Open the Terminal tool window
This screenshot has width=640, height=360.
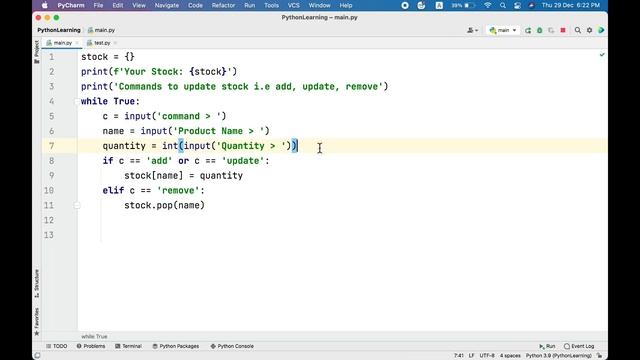[128, 346]
